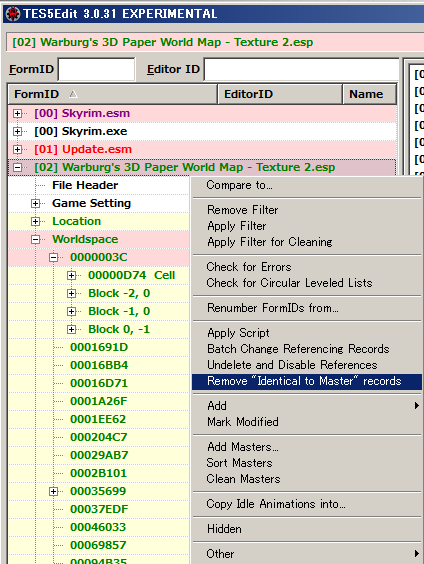
Task: Click the [00] Skyrim.esm file label
Action: [82, 113]
